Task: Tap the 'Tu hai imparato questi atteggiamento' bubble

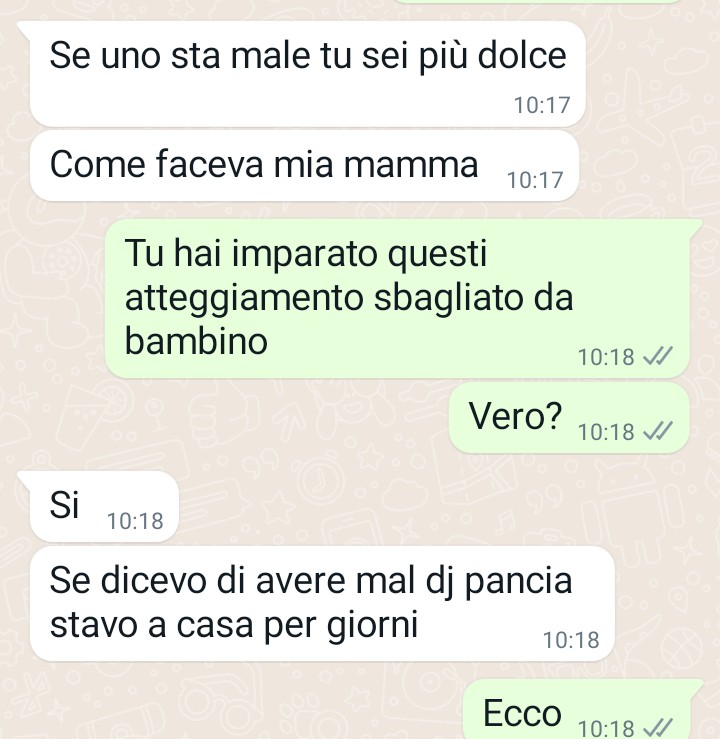Action: (397, 298)
